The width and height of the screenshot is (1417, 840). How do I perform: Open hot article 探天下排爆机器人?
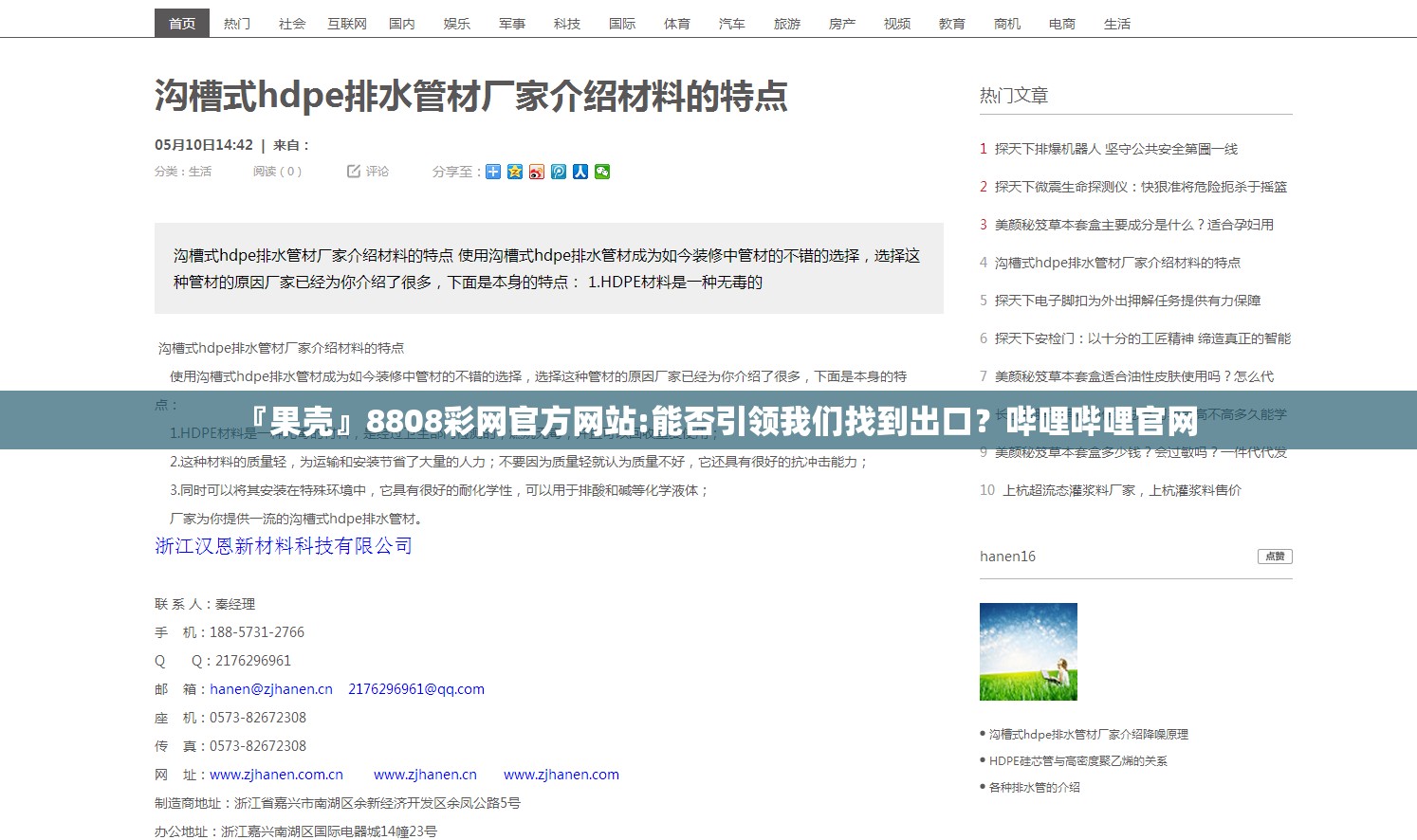1116,149
